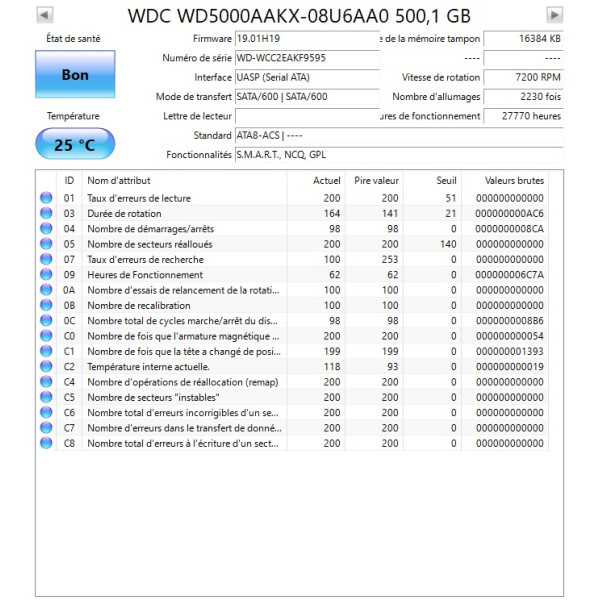This screenshot has height=600, width=600.
Task: Click status orb for Heures de Fonctionnement
Action: (46, 274)
